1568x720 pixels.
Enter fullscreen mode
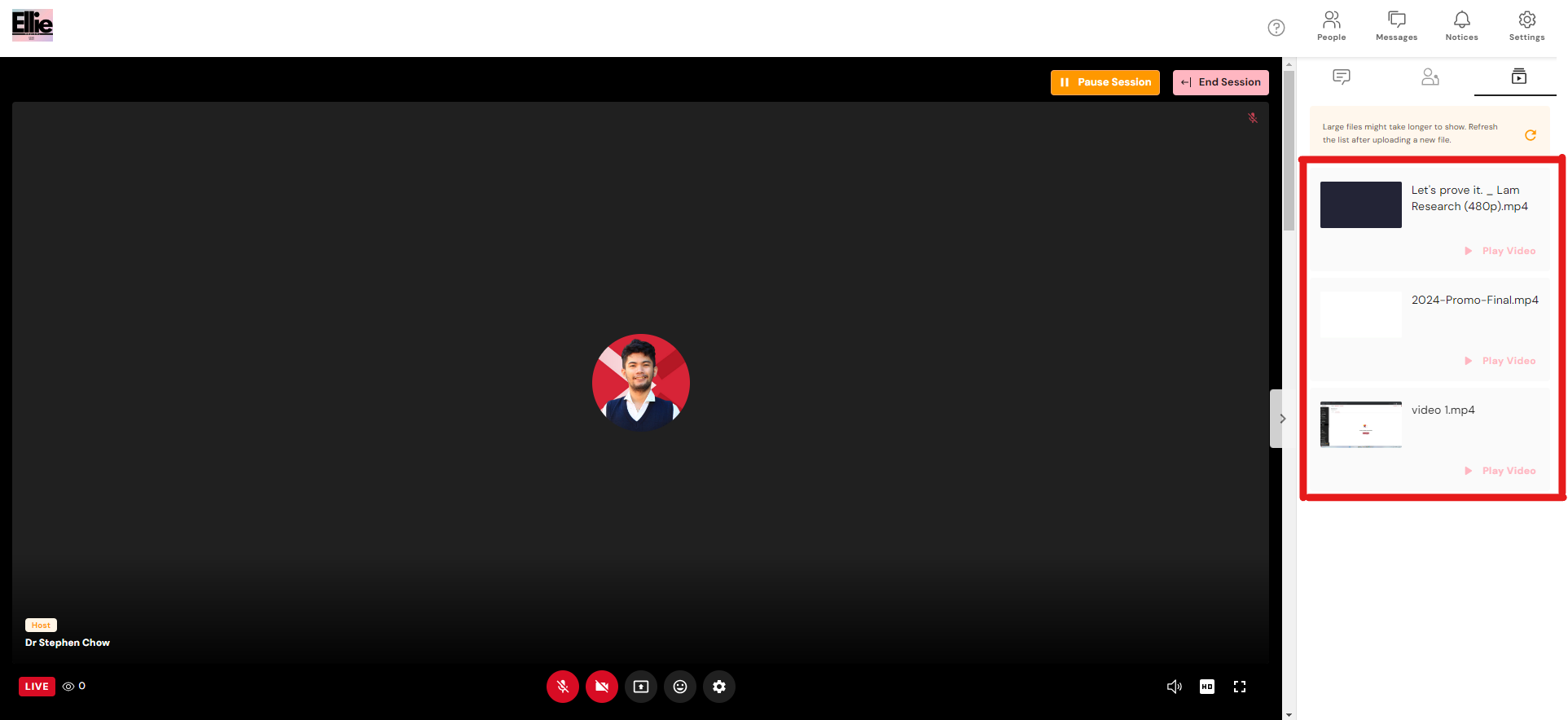point(1240,687)
